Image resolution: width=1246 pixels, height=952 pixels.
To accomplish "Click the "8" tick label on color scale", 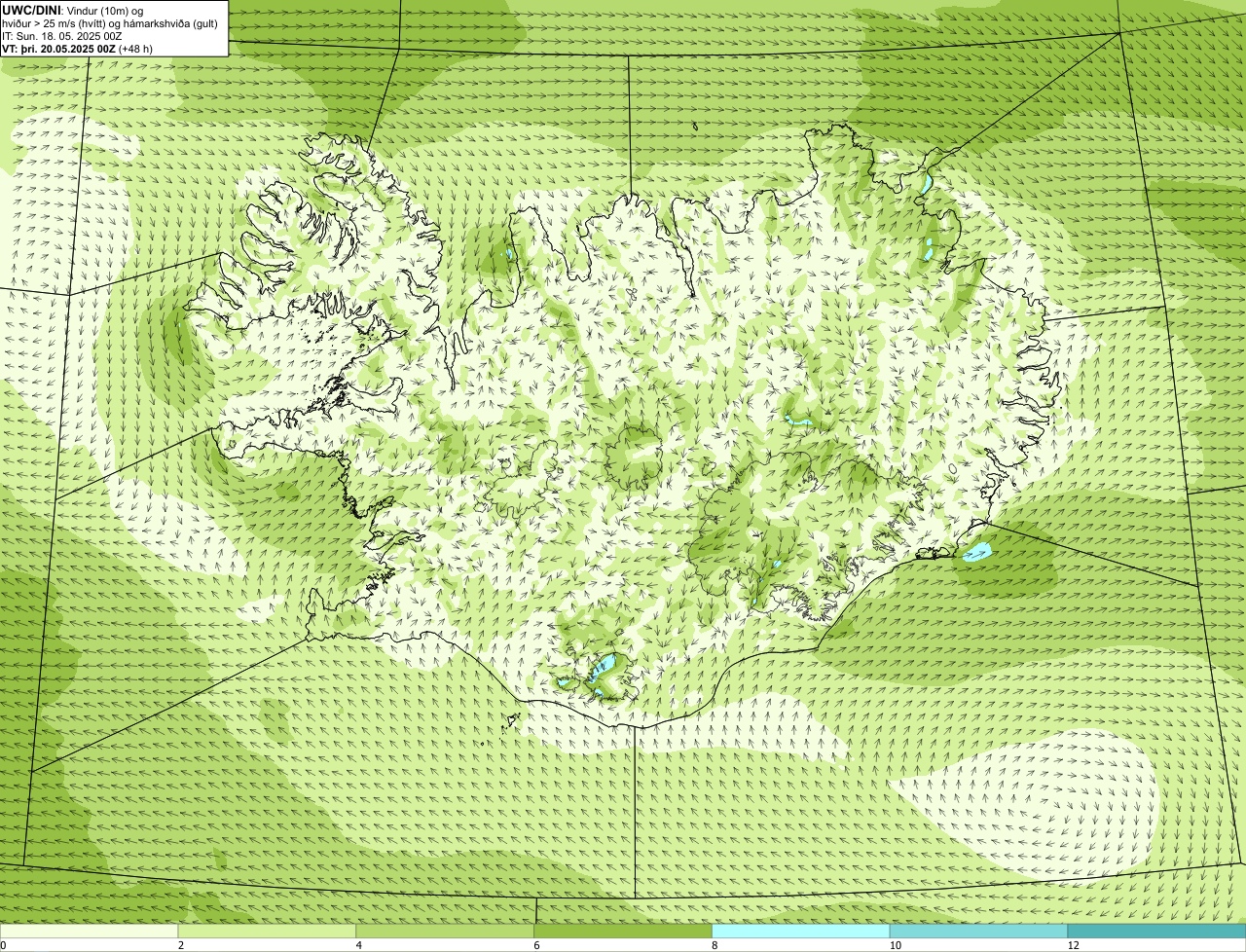I will [x=714, y=945].
